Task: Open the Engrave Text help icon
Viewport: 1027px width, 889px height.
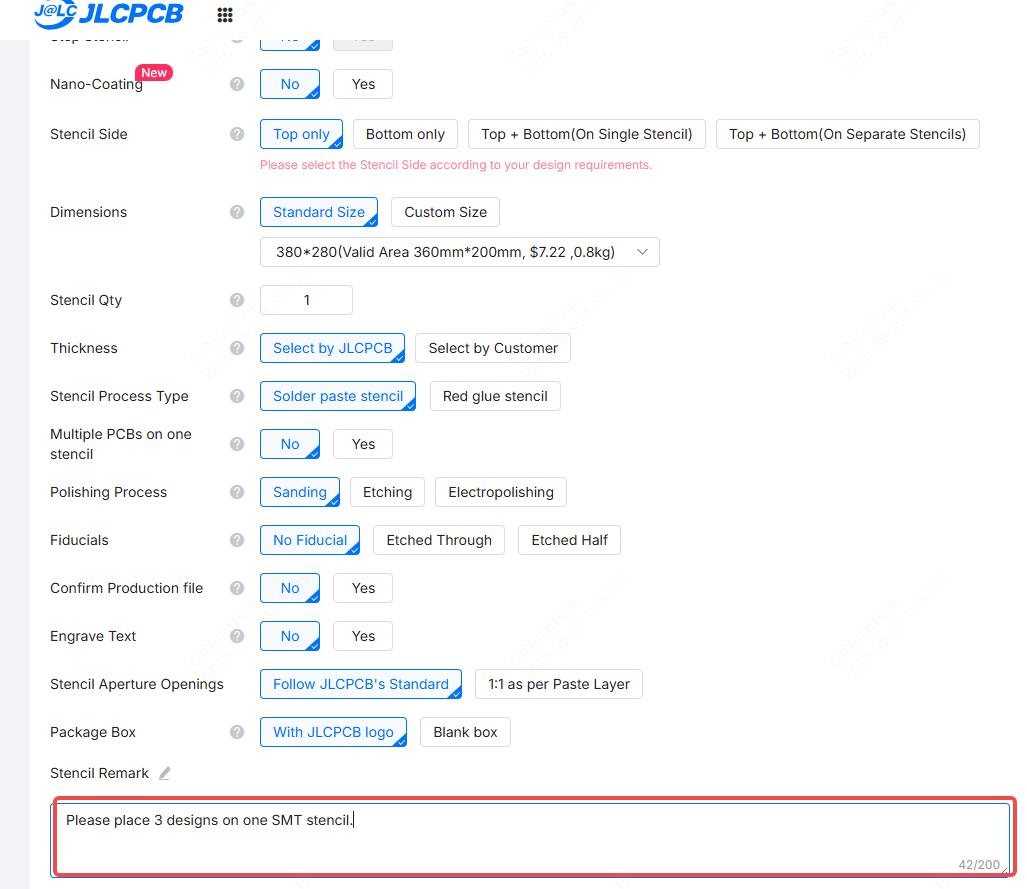Action: click(237, 636)
